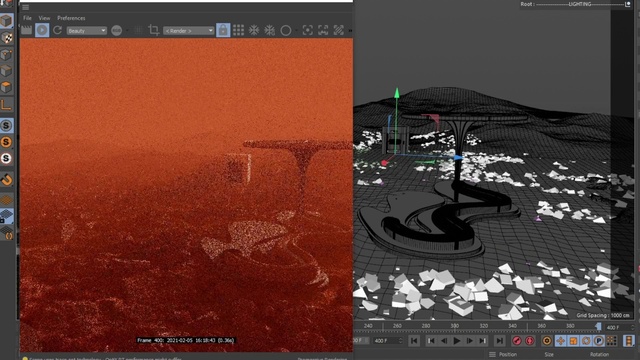Click the record active objects button

pos(517,341)
